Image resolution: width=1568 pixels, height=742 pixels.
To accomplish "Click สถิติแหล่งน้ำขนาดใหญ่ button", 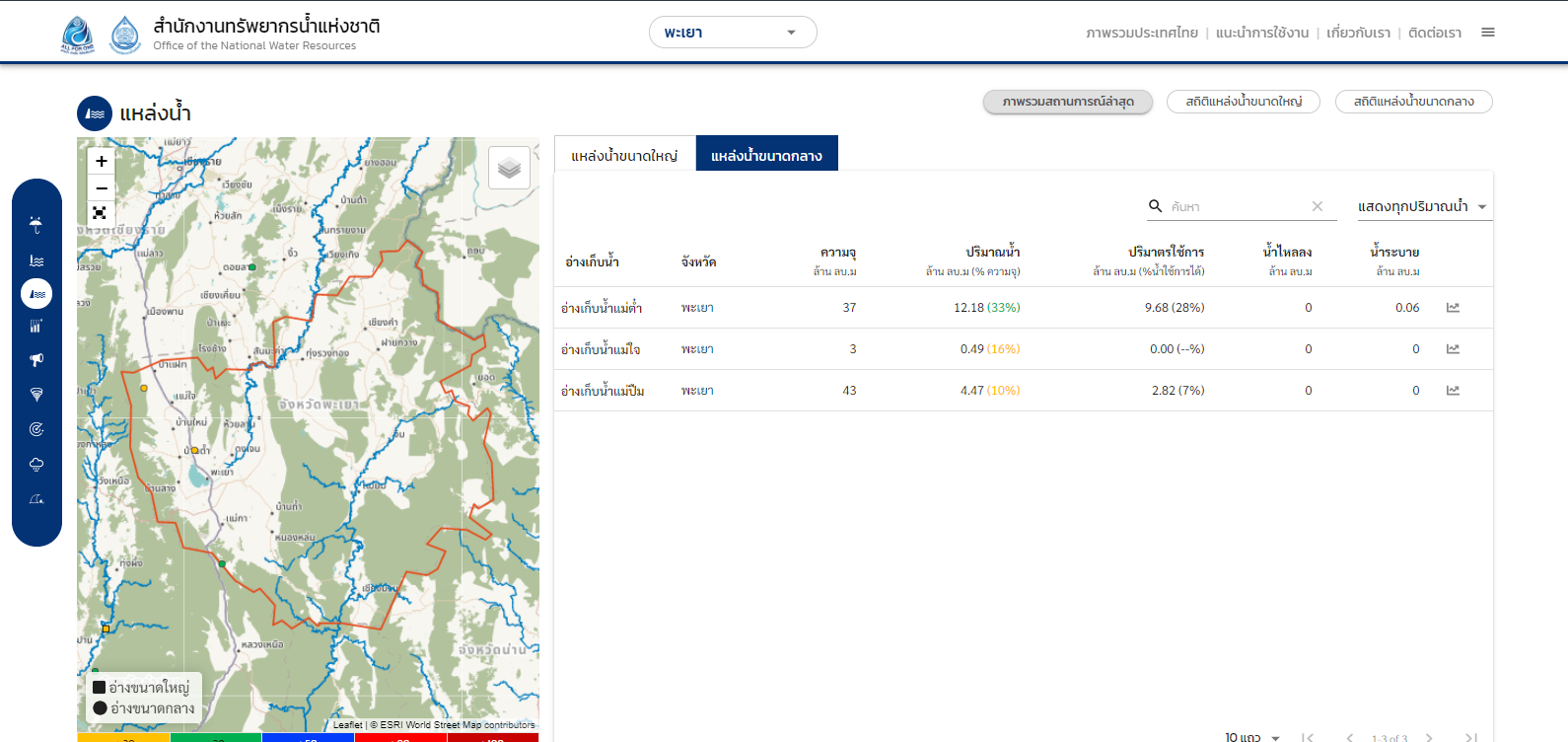I will 1244,102.
